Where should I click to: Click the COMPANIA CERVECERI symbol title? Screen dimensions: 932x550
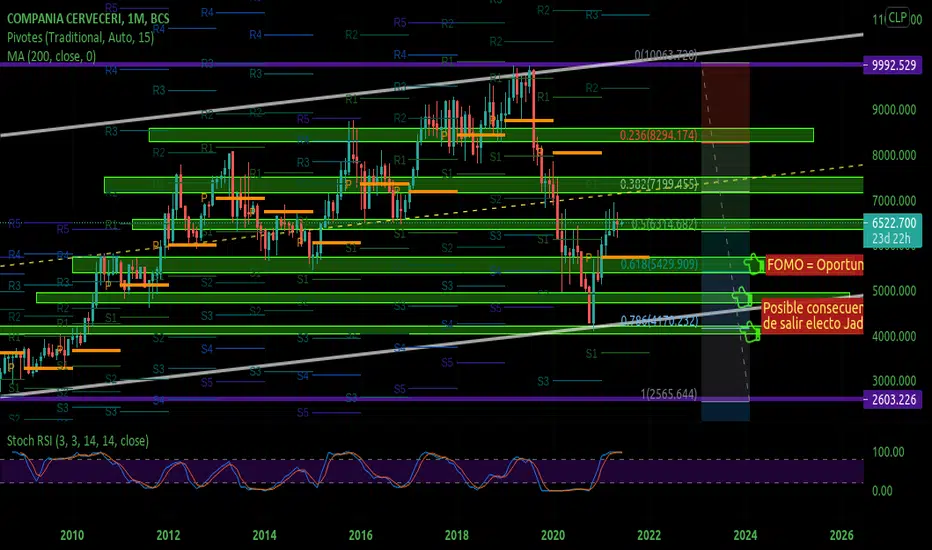pos(65,18)
